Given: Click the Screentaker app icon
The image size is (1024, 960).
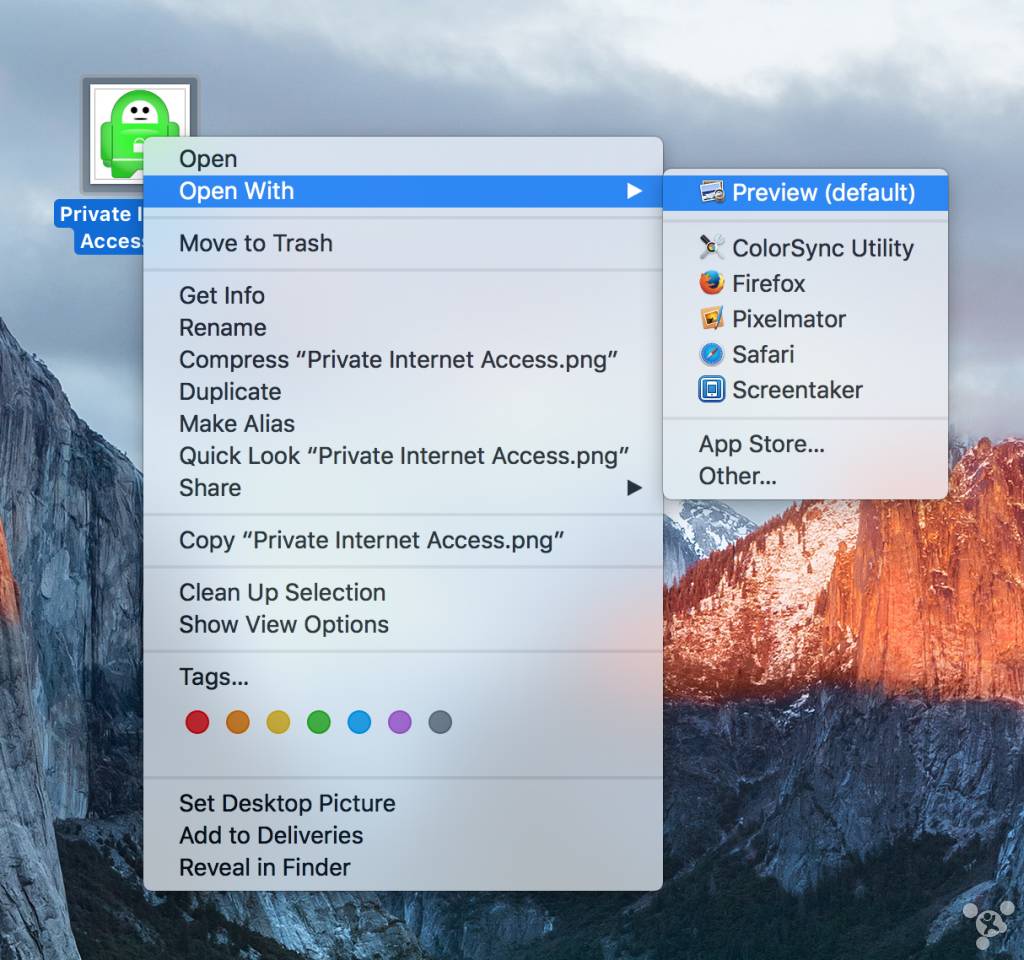Looking at the screenshot, I should click(x=712, y=390).
